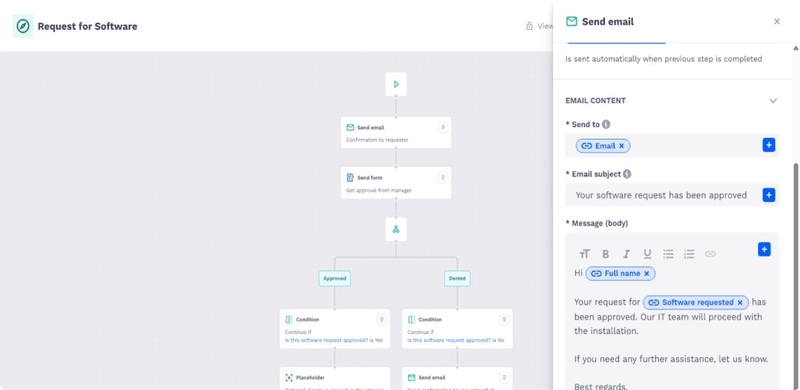Remove the Email tag from Send to

[x=621, y=146]
